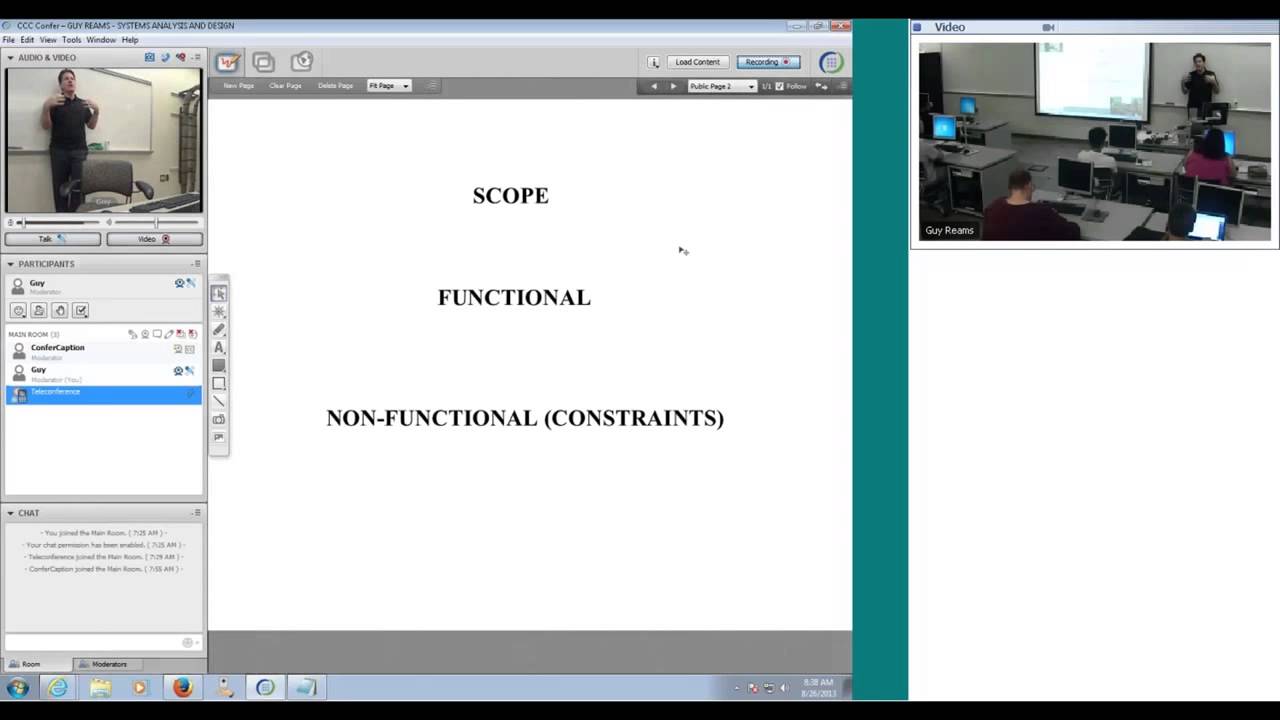Pick the Text tool
Screen dimensions: 1280x720
point(219,348)
